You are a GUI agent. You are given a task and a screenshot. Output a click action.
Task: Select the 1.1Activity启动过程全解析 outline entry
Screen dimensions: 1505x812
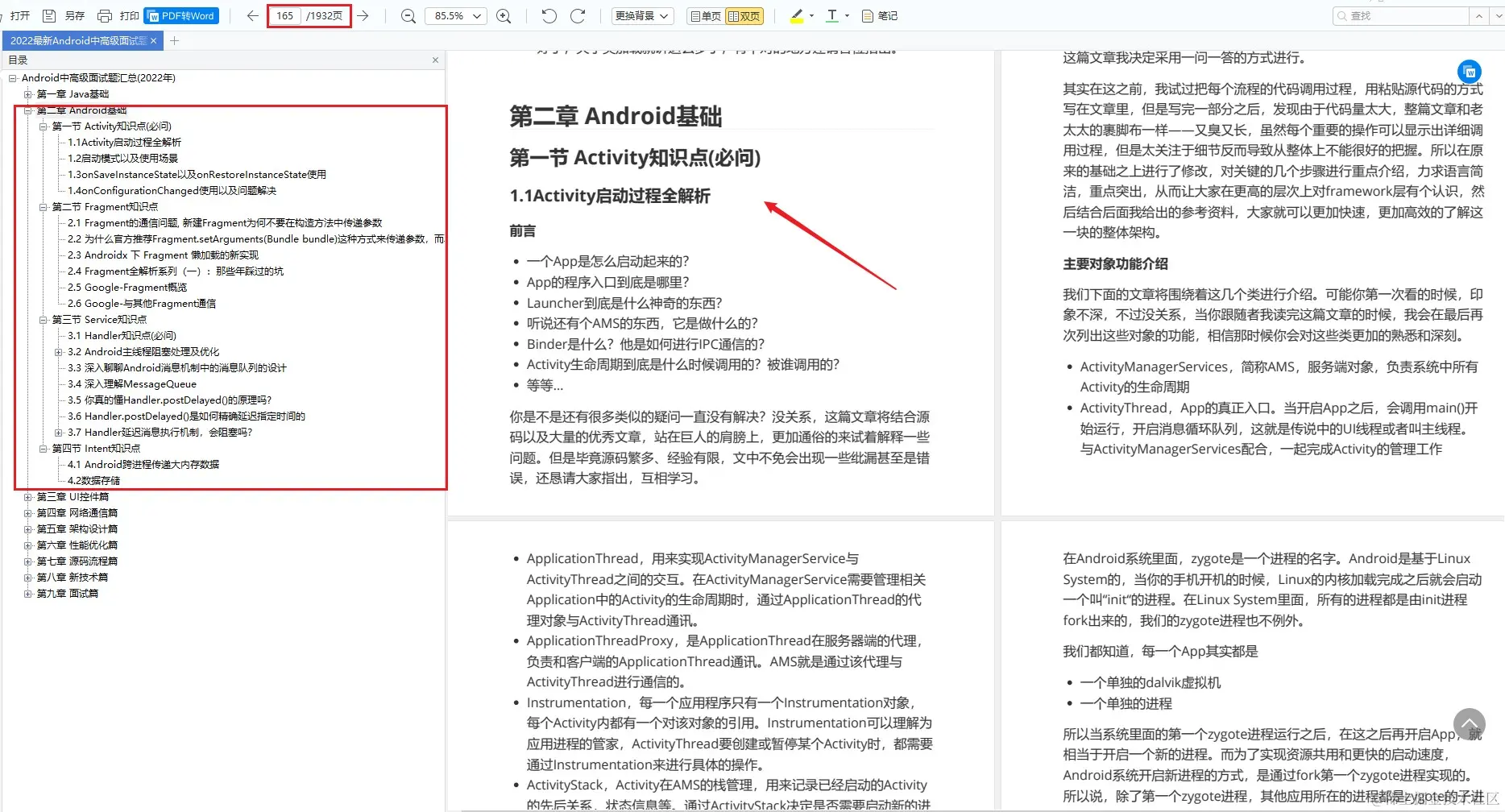[126, 142]
